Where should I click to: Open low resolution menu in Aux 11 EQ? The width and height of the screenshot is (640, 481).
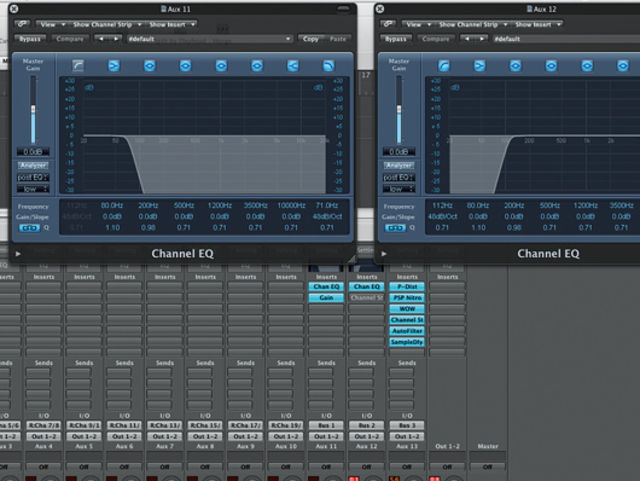coord(33,189)
